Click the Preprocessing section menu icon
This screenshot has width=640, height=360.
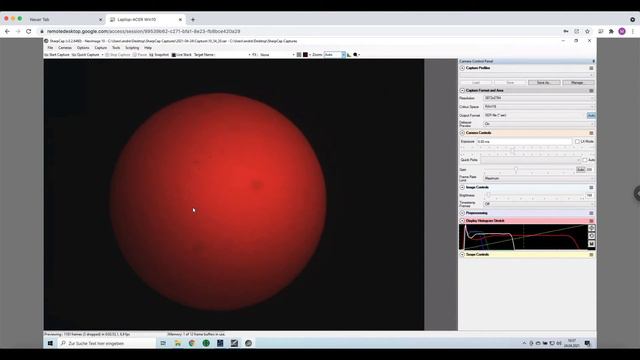click(x=591, y=213)
